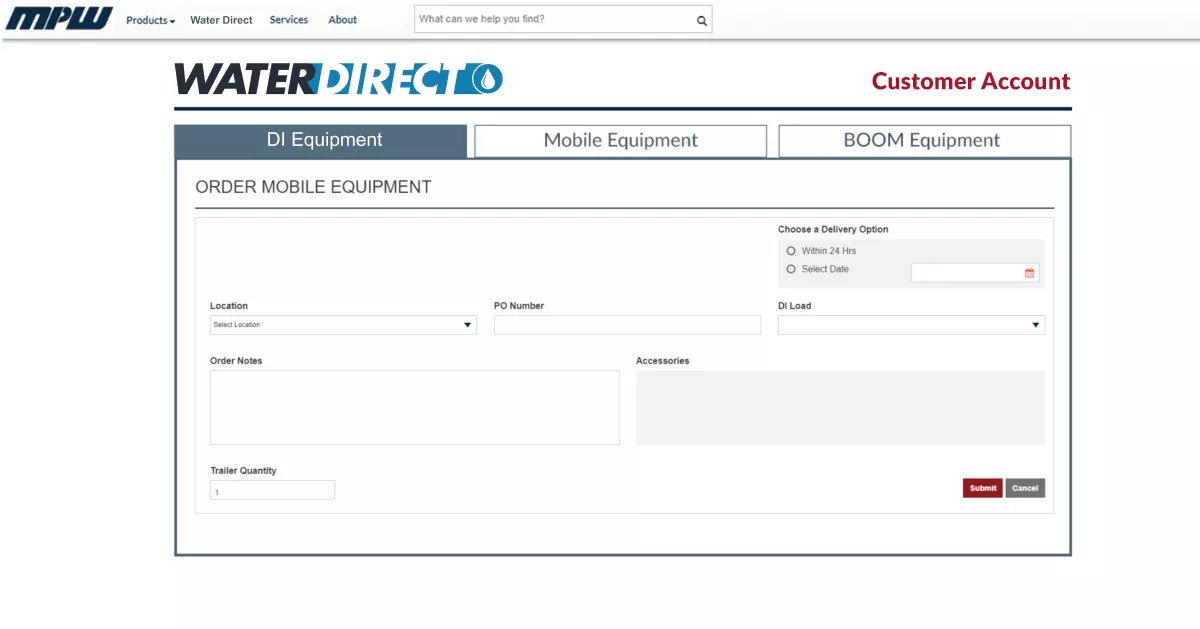Open the DI Load dropdown
This screenshot has width=1200, height=629.
click(x=910, y=325)
